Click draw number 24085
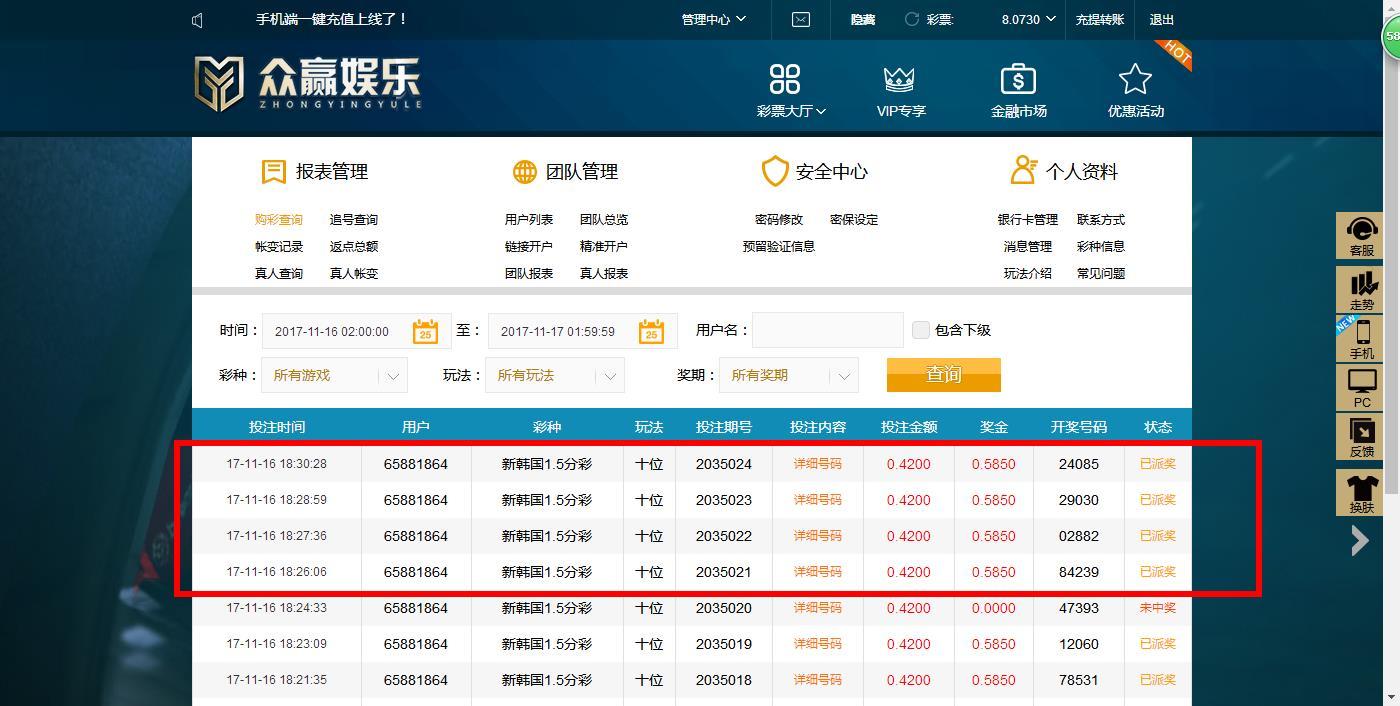The height and width of the screenshot is (706, 1400). (x=1079, y=464)
